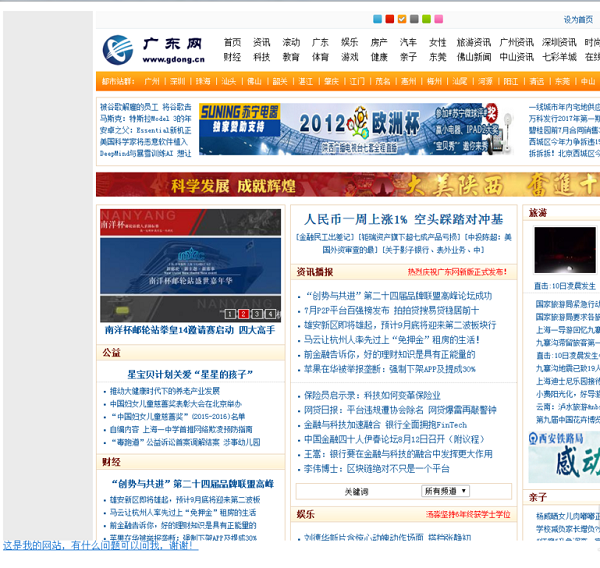The height and width of the screenshot is (568, 600).
Task: Switch carousel to slide 2
Action: [x=243, y=314]
